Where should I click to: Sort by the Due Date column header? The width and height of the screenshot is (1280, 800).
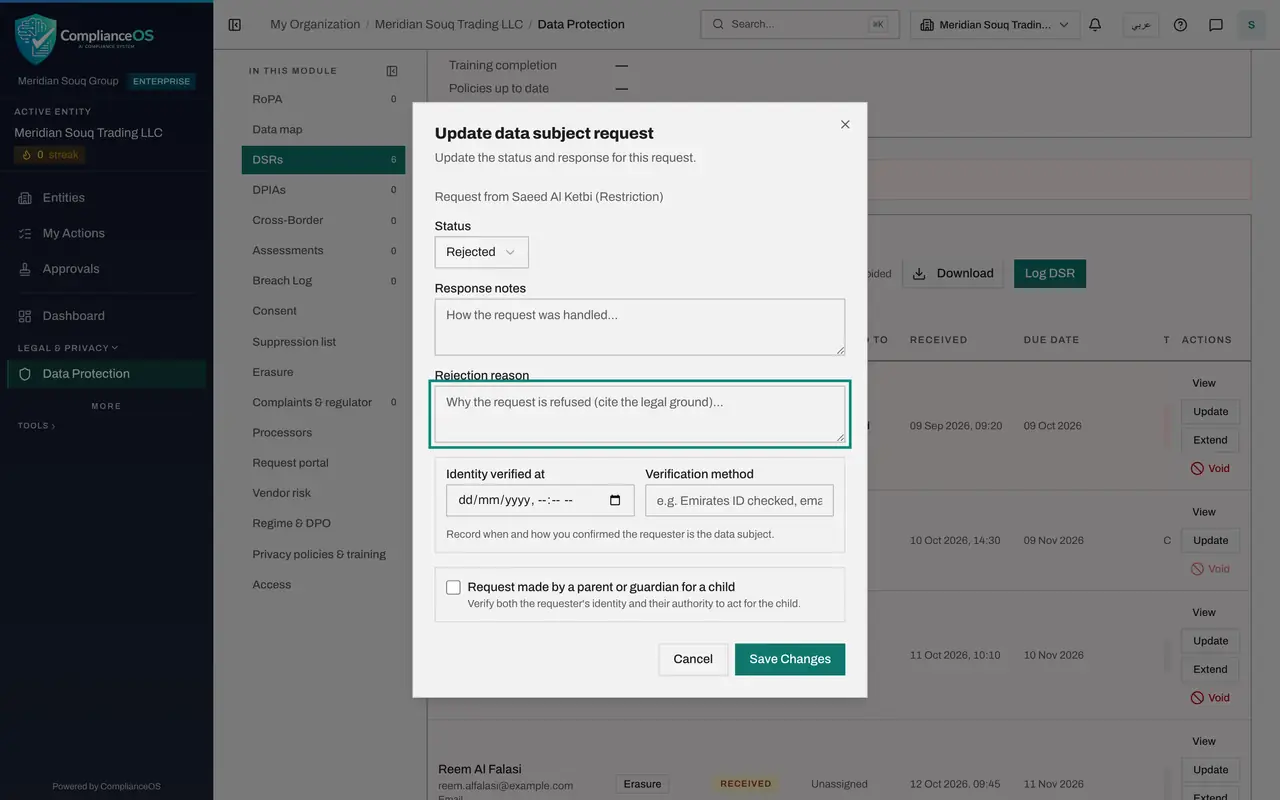[x=1051, y=340]
